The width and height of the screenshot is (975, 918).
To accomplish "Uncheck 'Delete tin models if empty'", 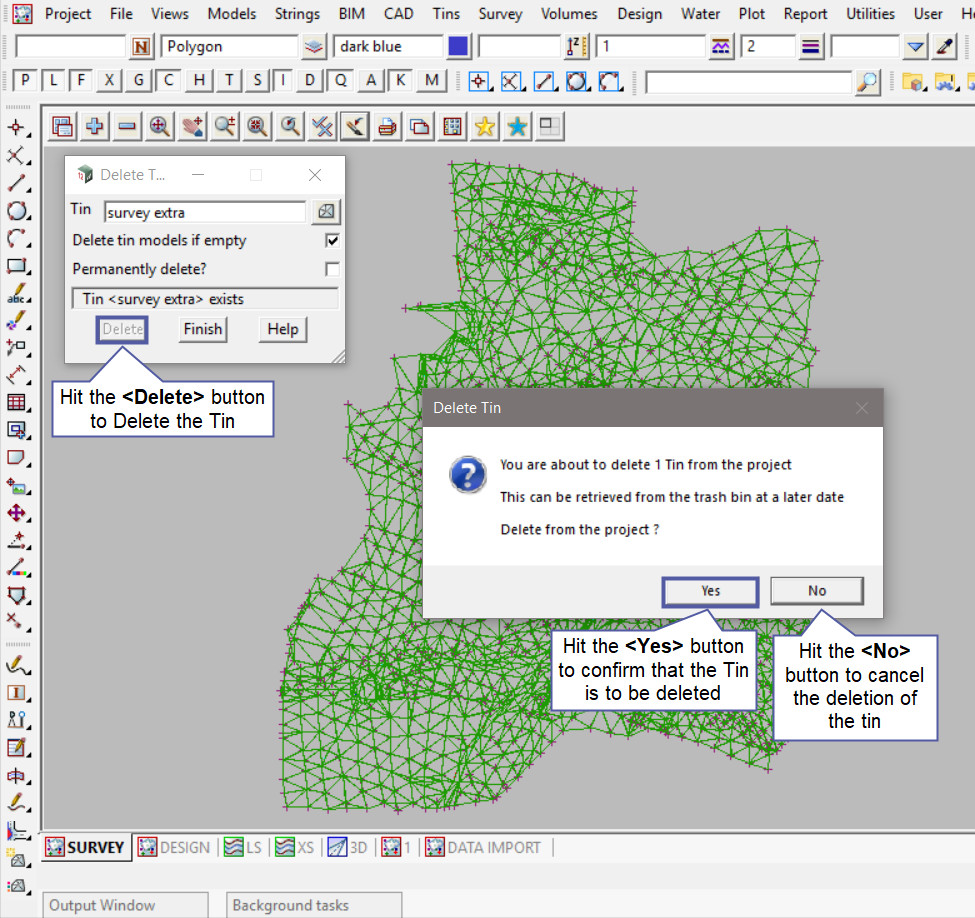I will coord(332,241).
